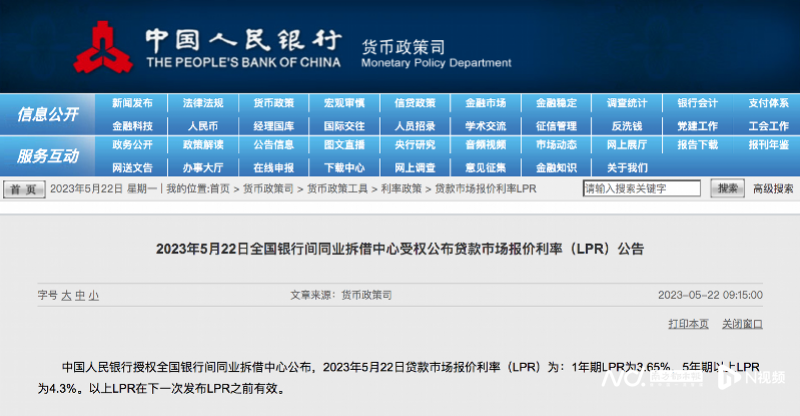Navigate to 报刊年鉴
Image resolution: width=800 pixels, height=416 pixels.
click(x=768, y=145)
